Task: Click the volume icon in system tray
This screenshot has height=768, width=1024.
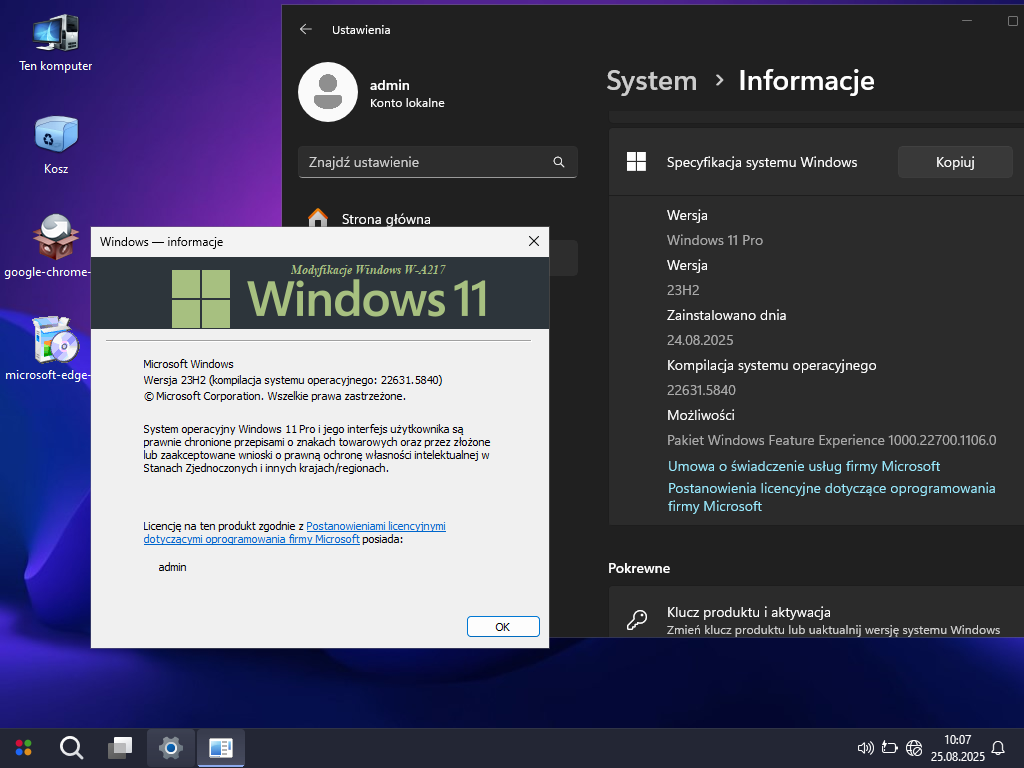Action: point(866,747)
